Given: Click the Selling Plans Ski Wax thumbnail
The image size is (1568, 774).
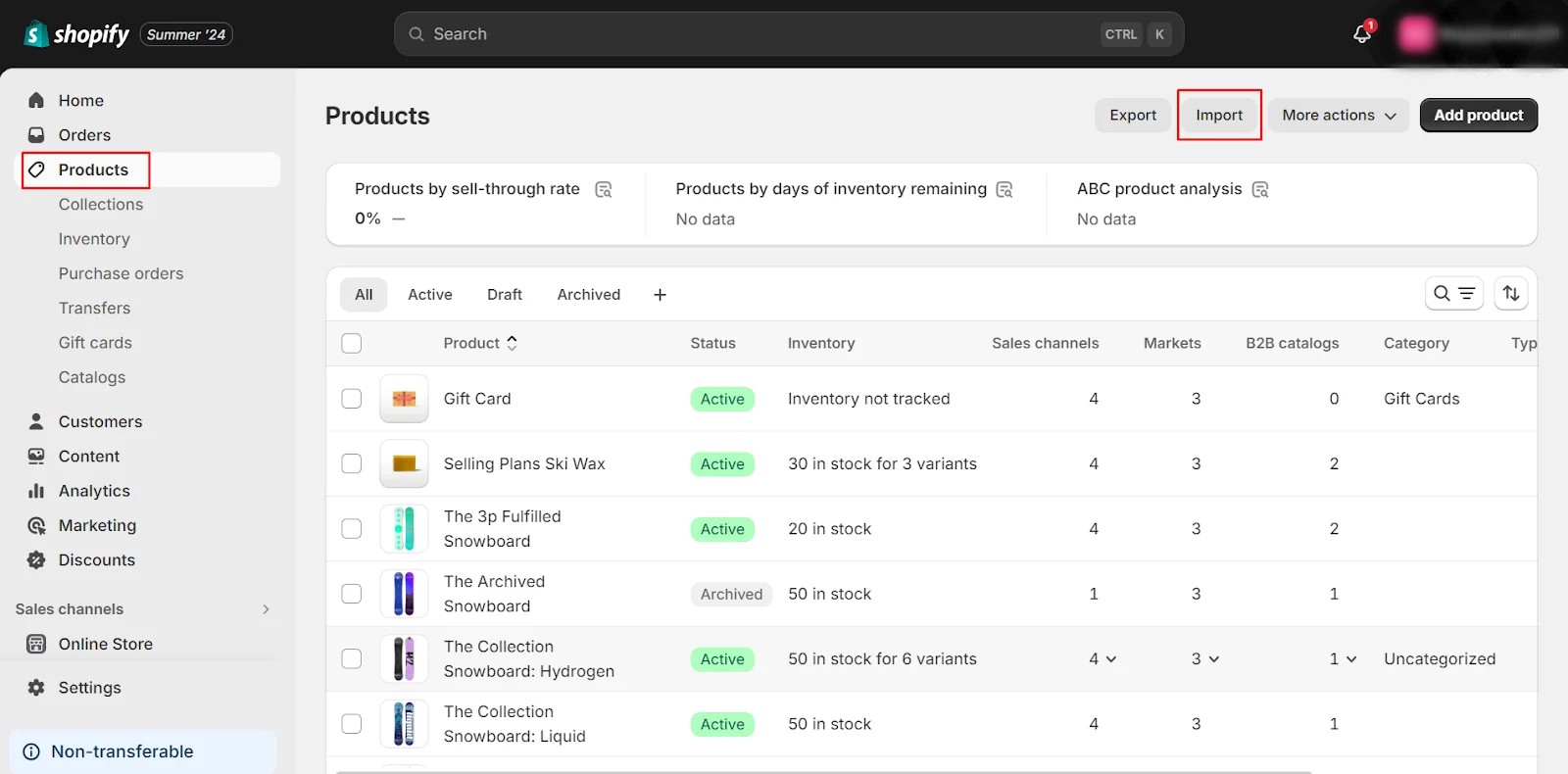Looking at the screenshot, I should pyautogui.click(x=404, y=463).
